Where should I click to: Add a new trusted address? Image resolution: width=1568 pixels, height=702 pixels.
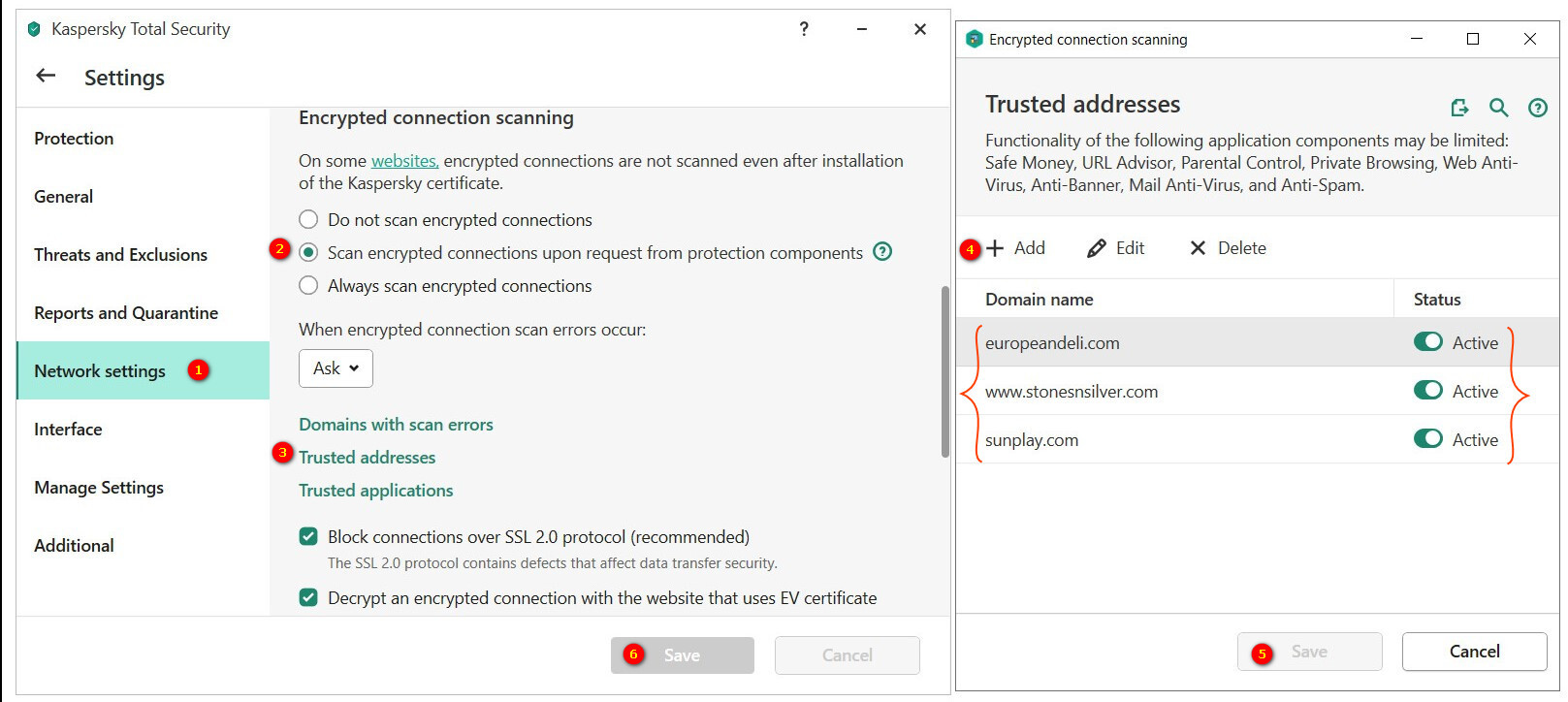(1016, 248)
